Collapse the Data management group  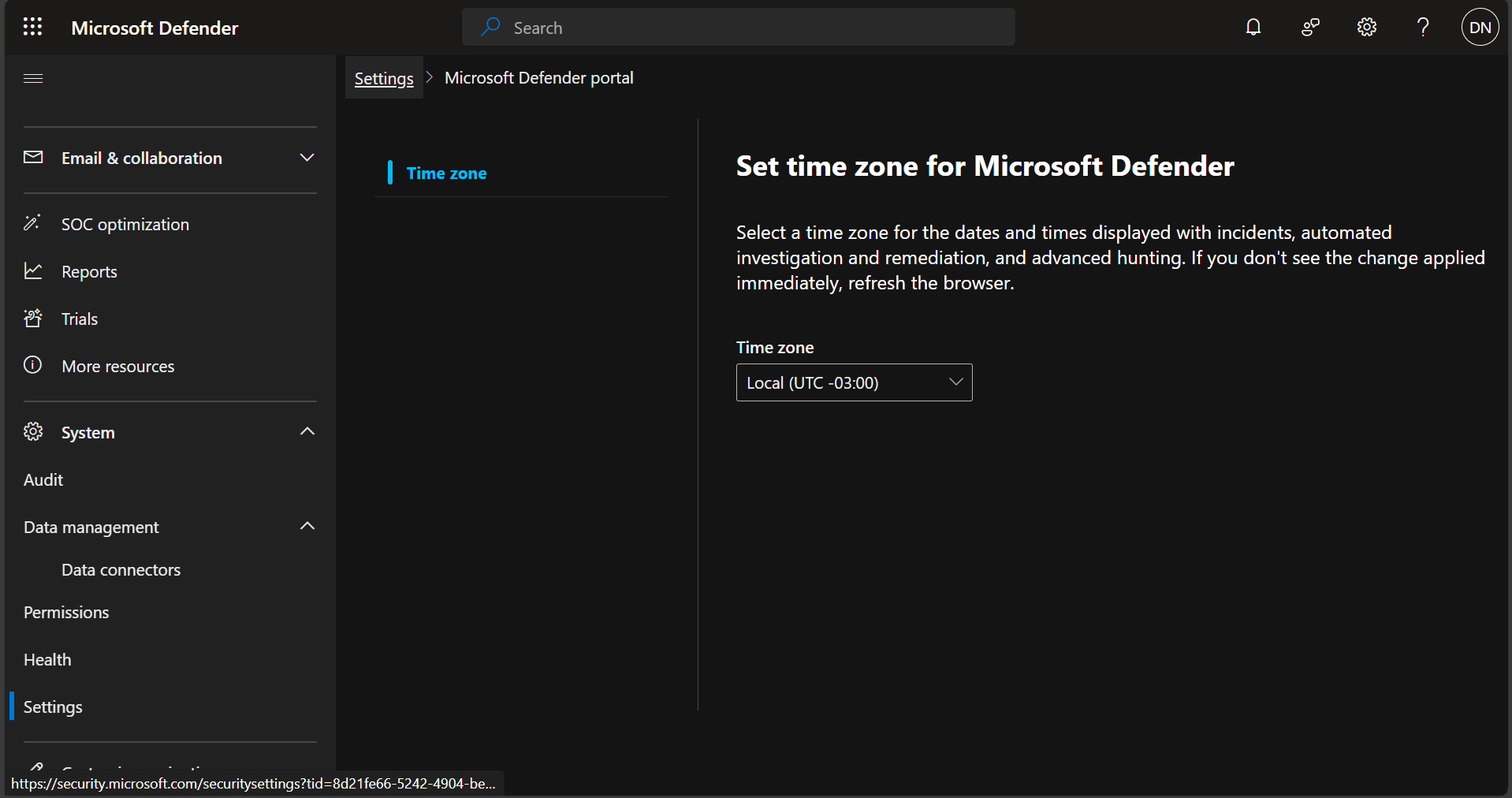click(307, 526)
